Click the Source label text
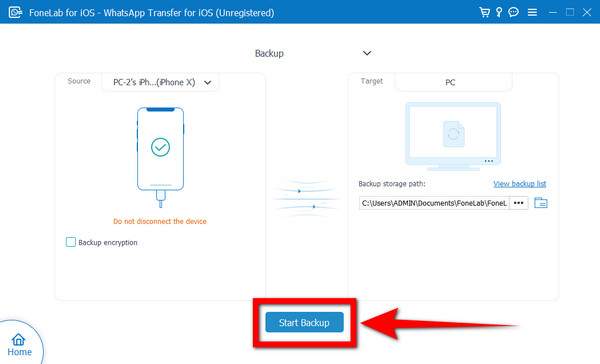The width and height of the screenshot is (600, 364). click(79, 81)
